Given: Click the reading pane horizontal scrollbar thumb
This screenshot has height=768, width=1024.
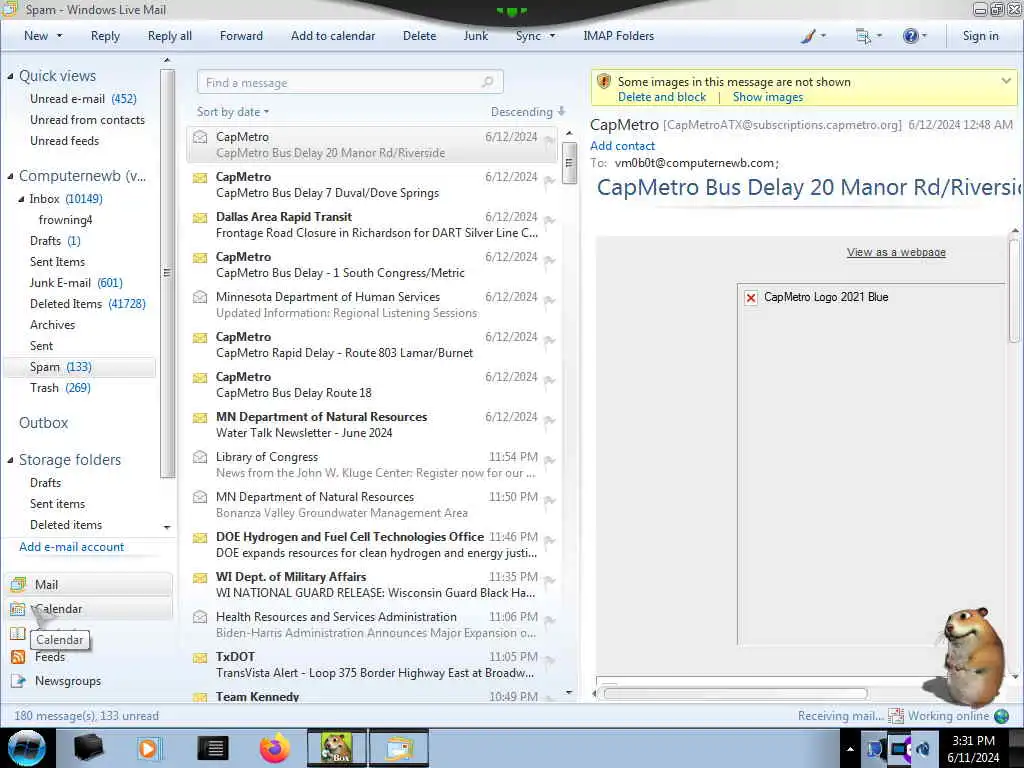Looking at the screenshot, I should click(x=735, y=694).
